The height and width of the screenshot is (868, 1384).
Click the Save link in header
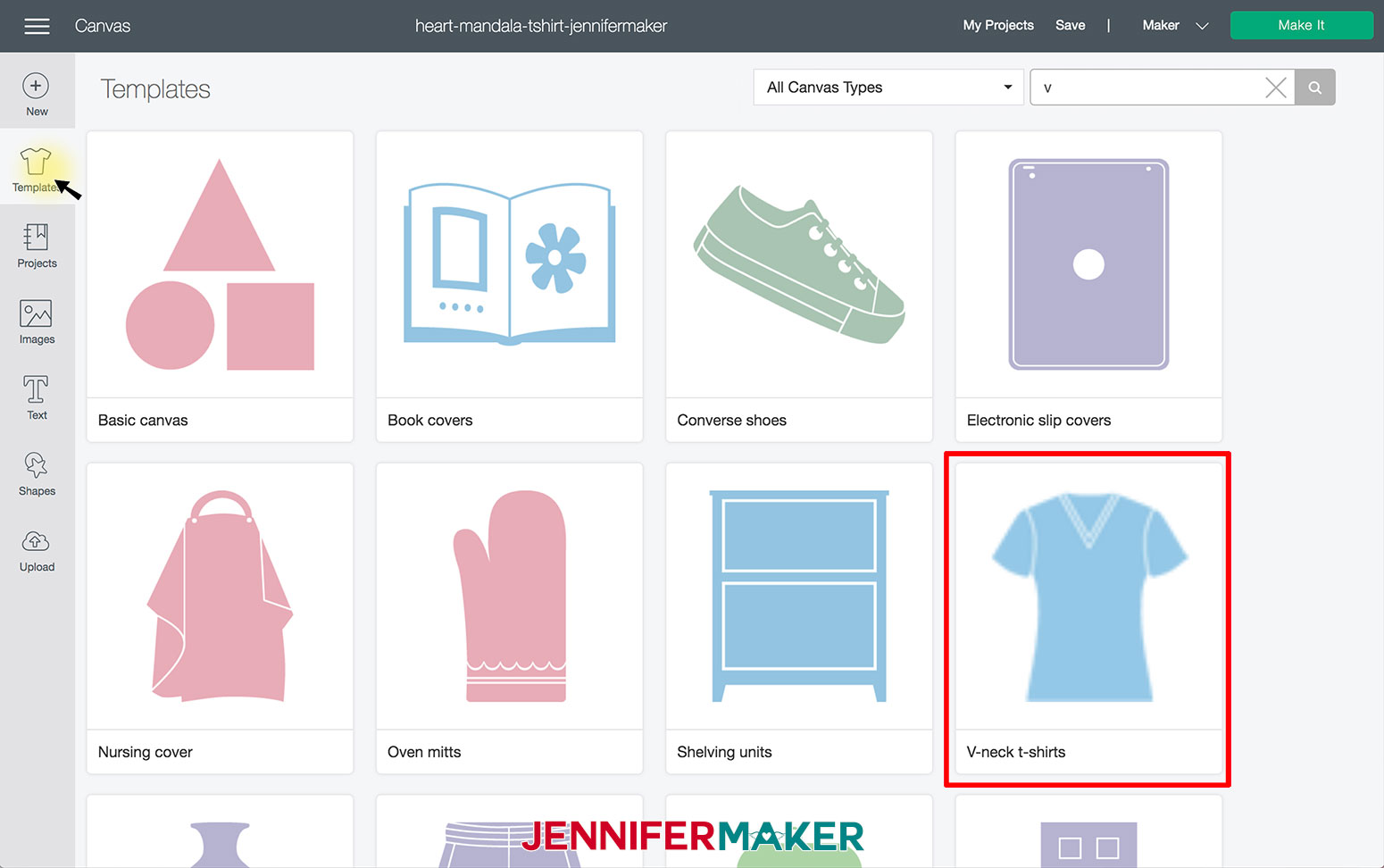point(1070,25)
